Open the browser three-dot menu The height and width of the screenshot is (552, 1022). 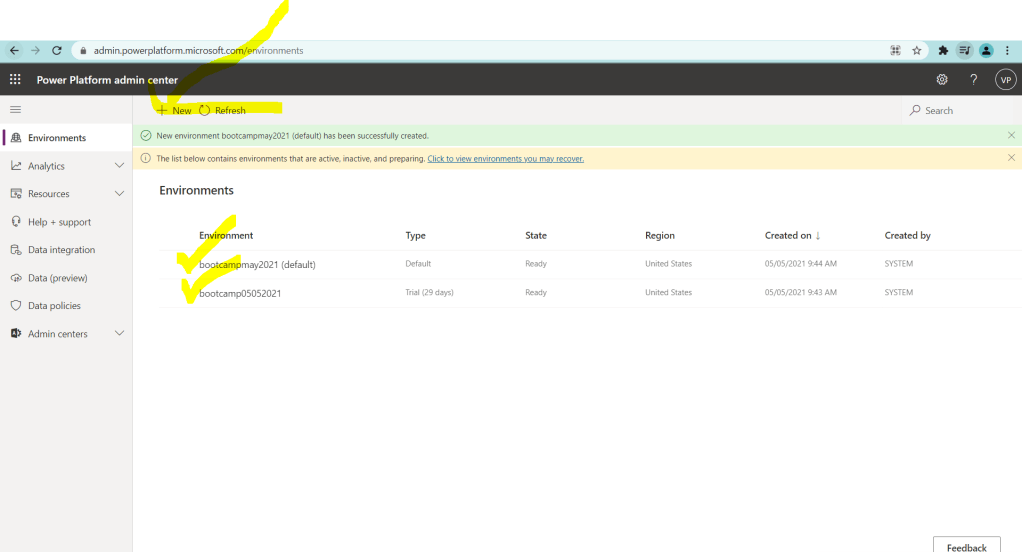[x=1007, y=50]
